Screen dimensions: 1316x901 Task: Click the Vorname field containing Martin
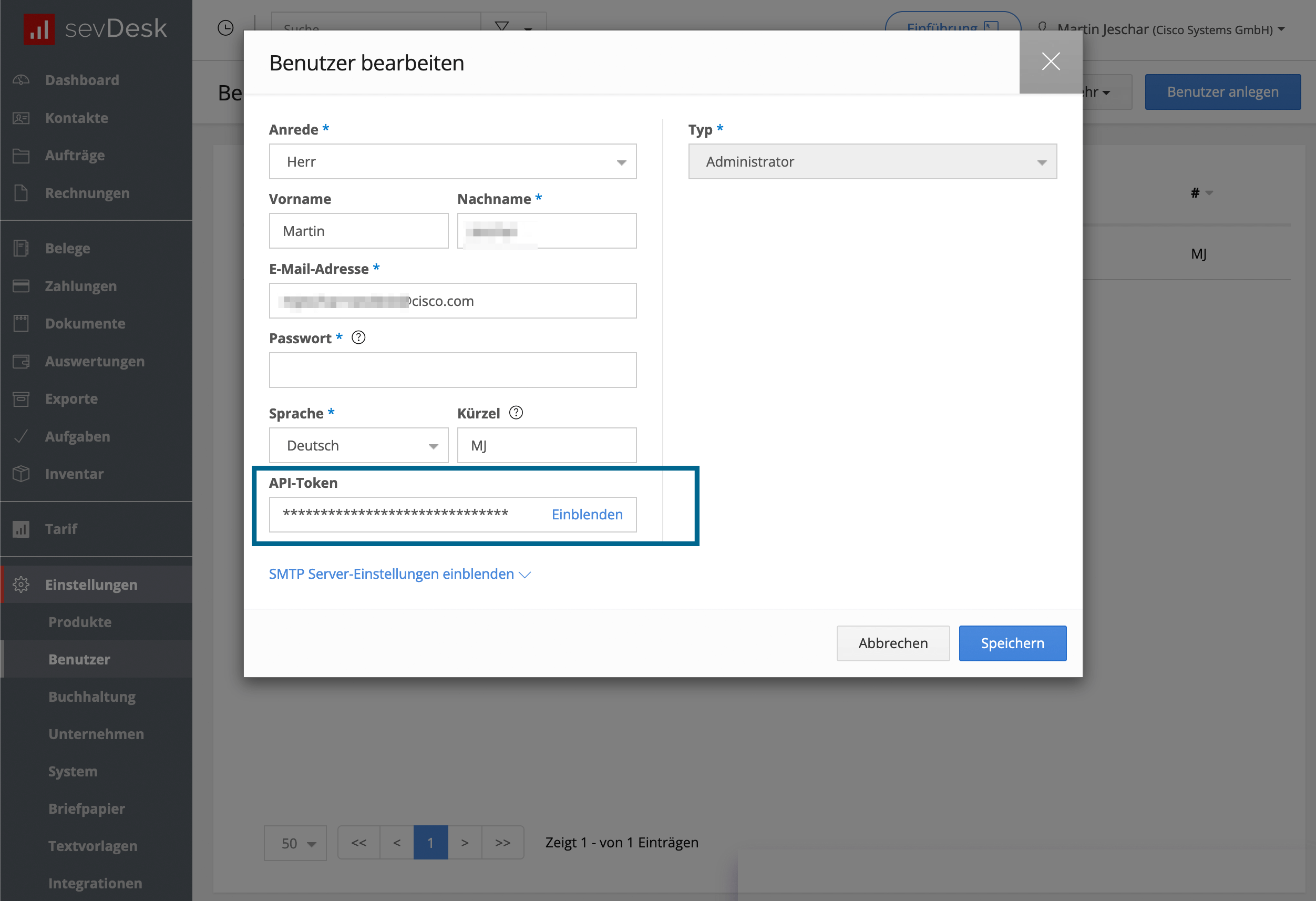358,231
